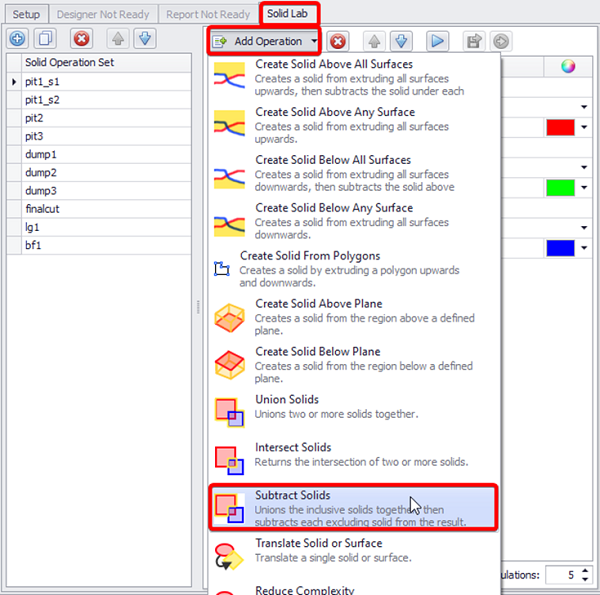Click the row indicator arrow beside pit1_s1

coord(14,82)
